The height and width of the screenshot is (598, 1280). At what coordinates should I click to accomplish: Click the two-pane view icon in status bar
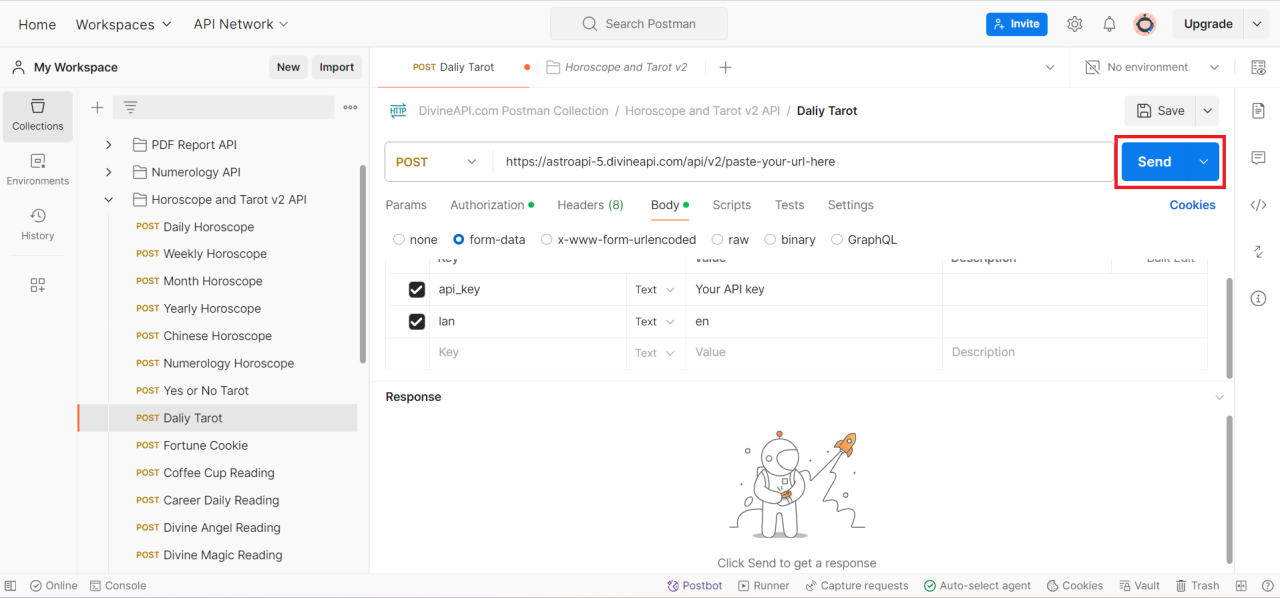(x=1241, y=586)
